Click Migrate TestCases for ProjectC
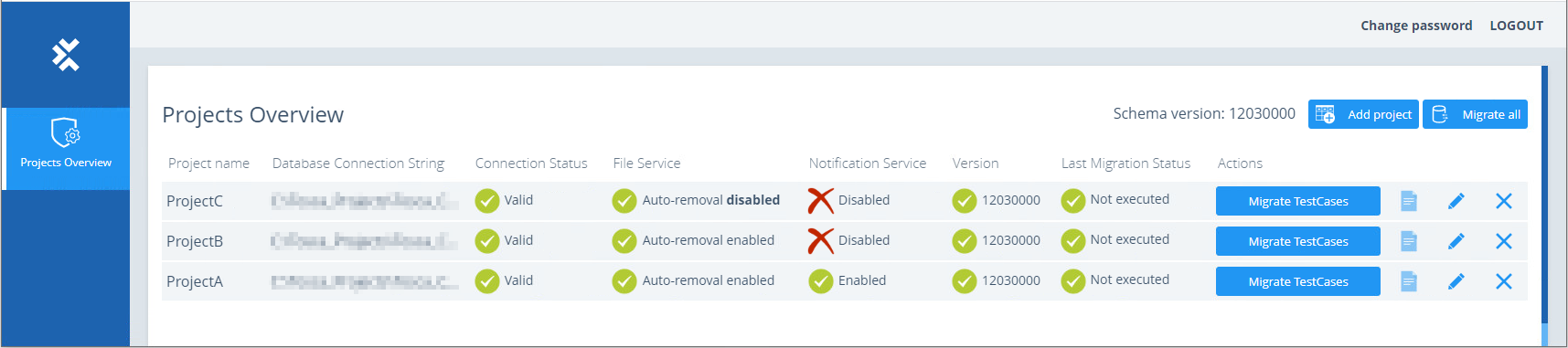This screenshot has height=348, width=1568. (1298, 201)
